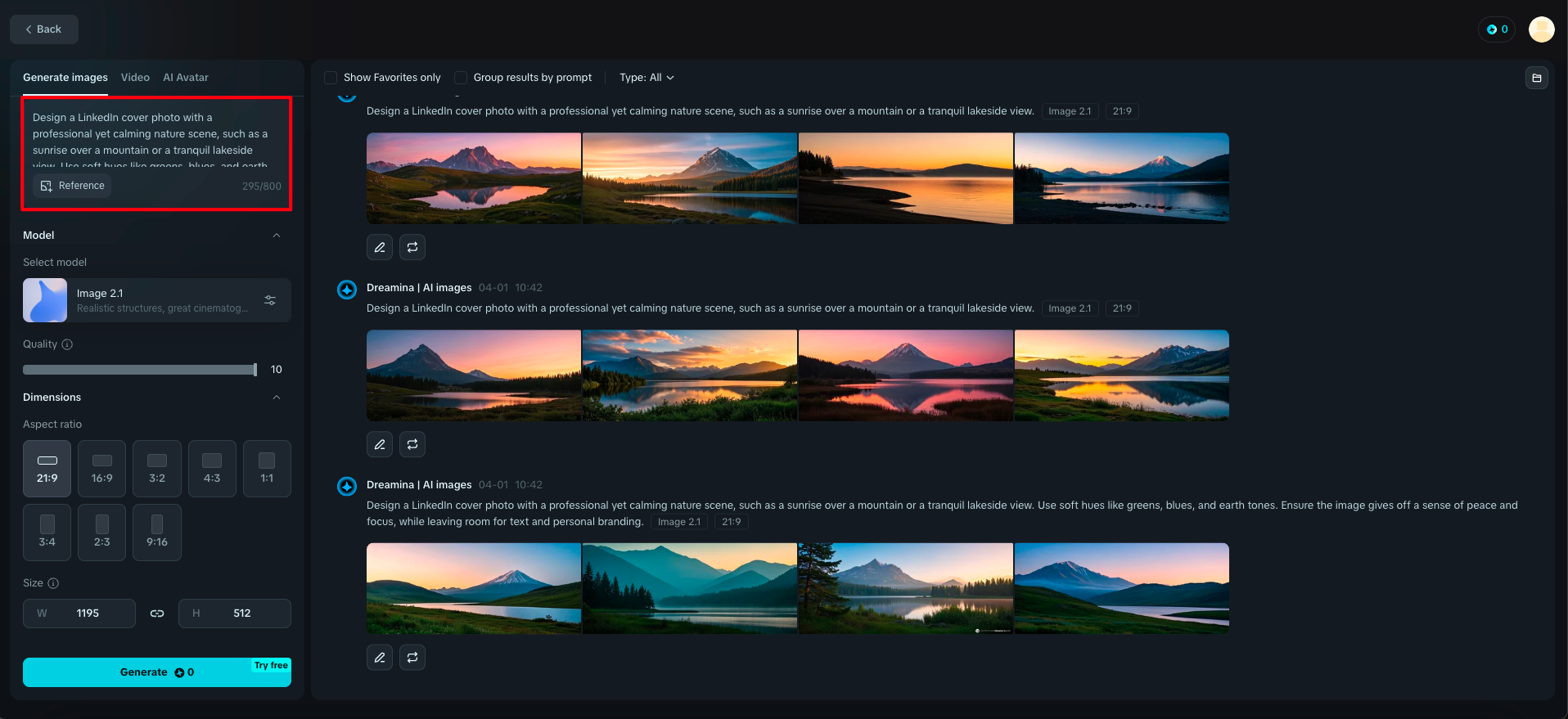
Task: Select the 16:9 aspect ratio
Action: click(x=102, y=469)
